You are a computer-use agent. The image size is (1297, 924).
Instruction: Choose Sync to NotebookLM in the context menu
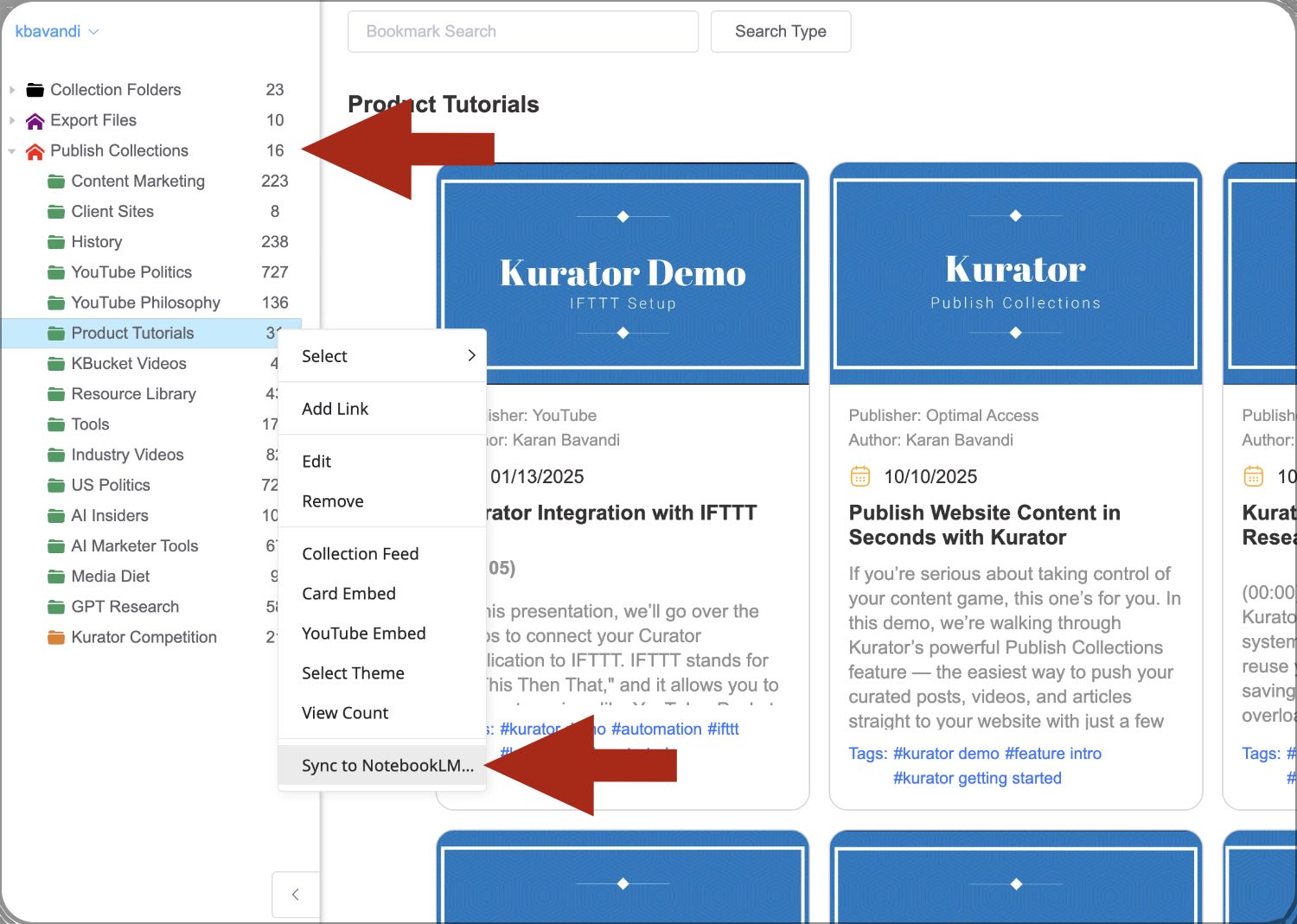(382, 766)
